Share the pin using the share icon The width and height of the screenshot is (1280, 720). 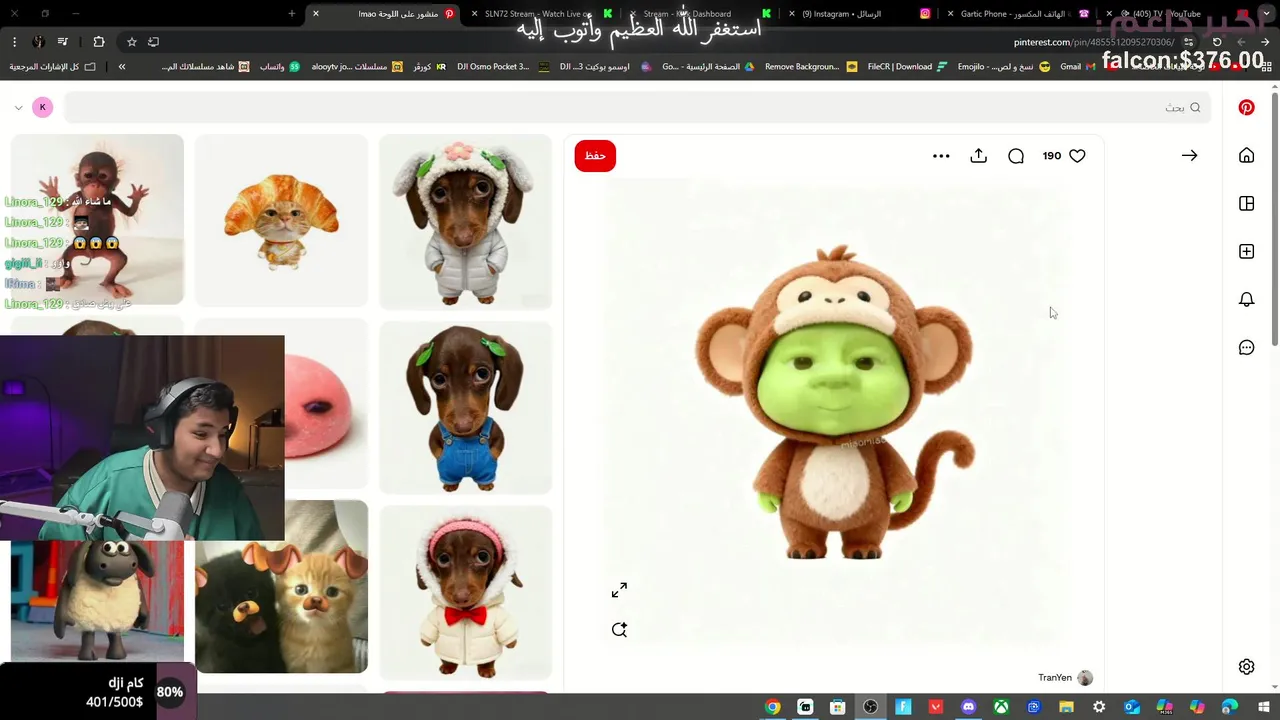(x=979, y=155)
